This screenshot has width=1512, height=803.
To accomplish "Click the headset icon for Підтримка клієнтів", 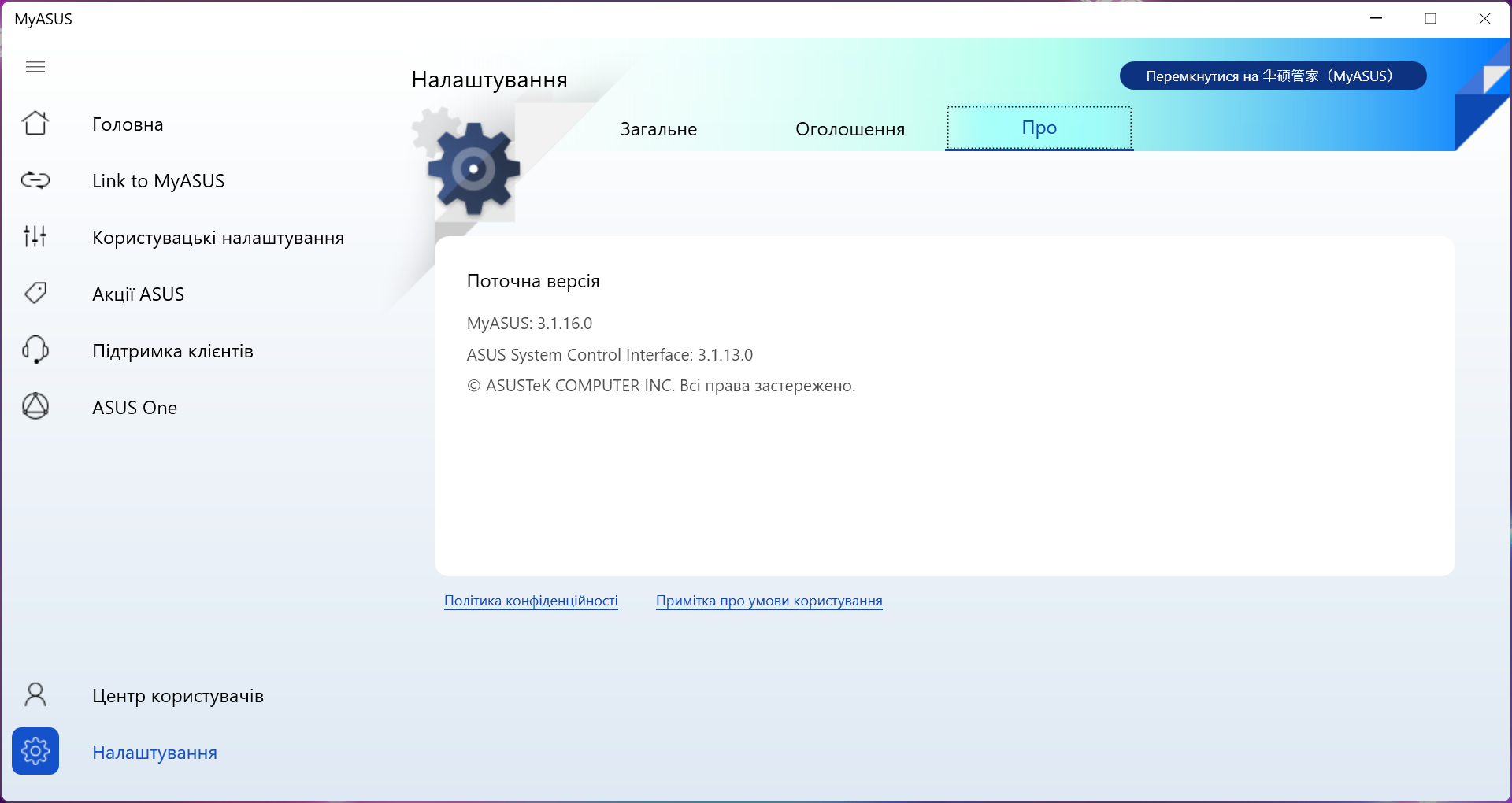I will tap(35, 350).
